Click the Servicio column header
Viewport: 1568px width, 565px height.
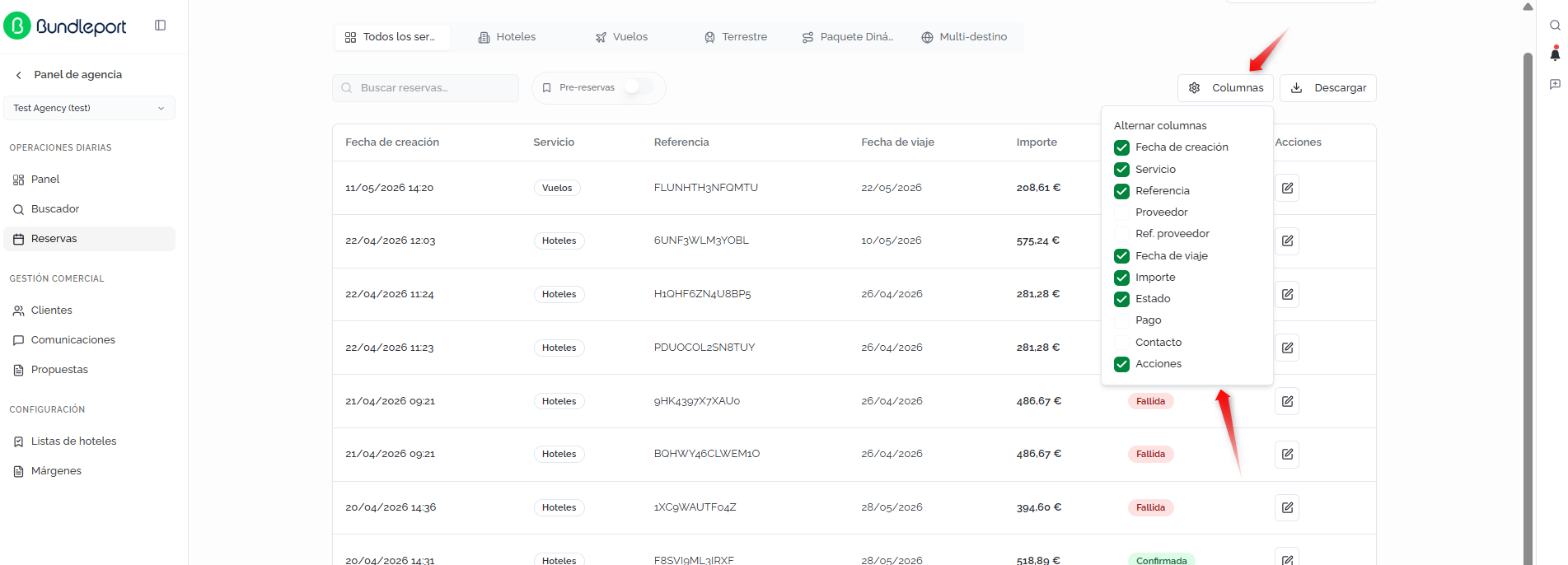[554, 142]
